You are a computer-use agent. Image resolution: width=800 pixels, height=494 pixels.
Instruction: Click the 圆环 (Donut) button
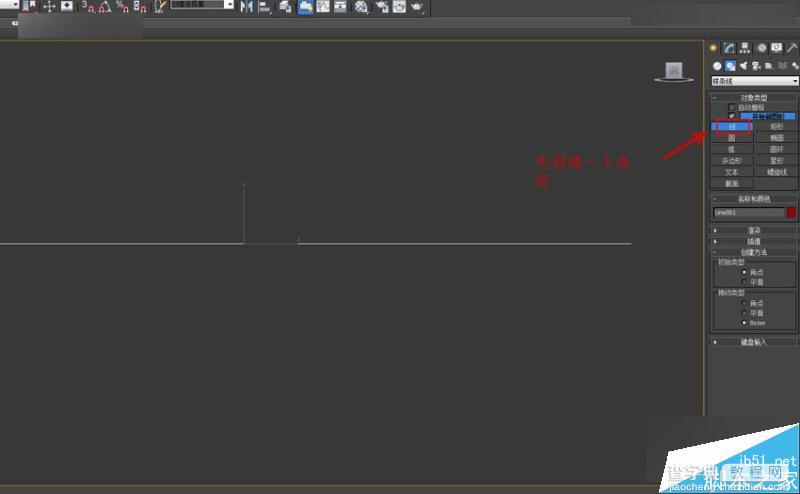776,150
